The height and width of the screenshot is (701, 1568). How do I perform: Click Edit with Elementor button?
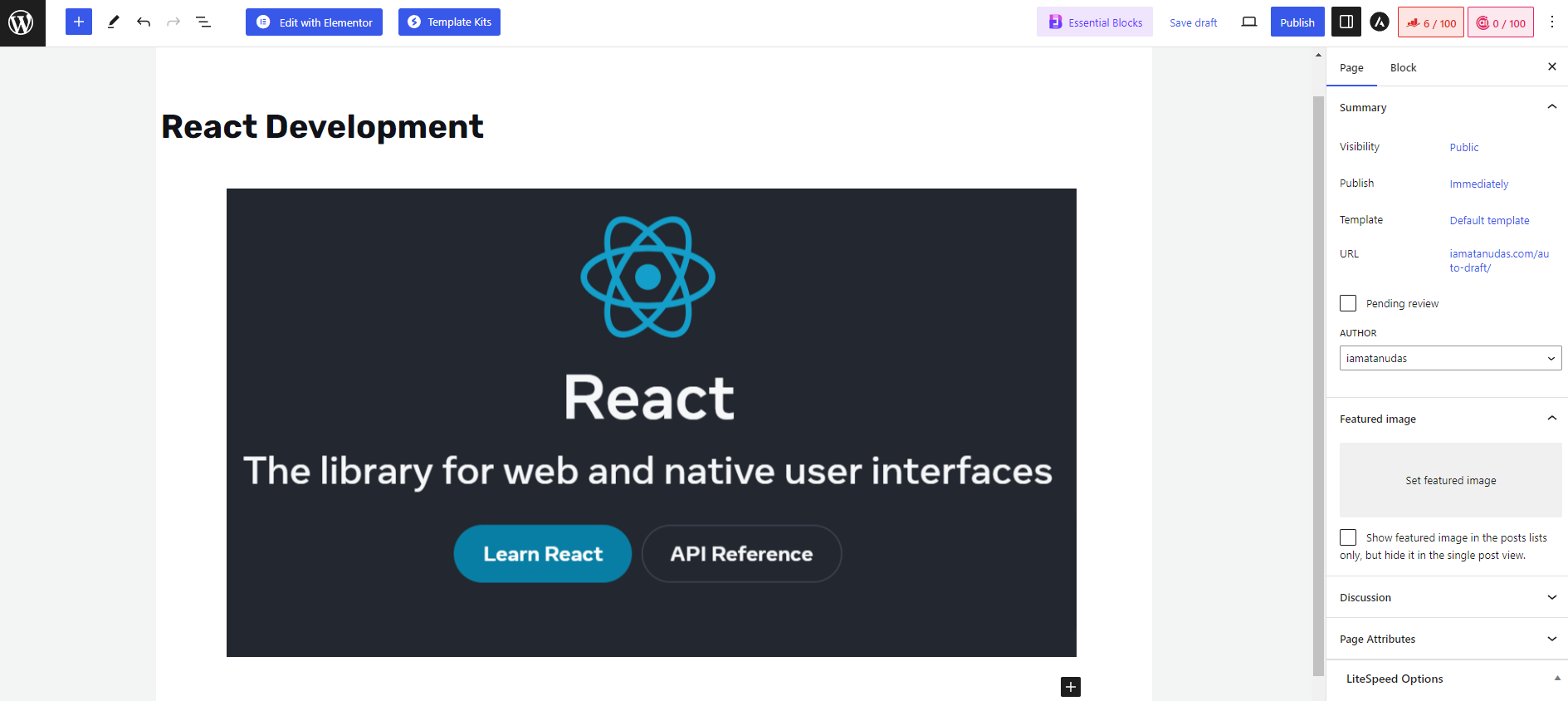[314, 22]
